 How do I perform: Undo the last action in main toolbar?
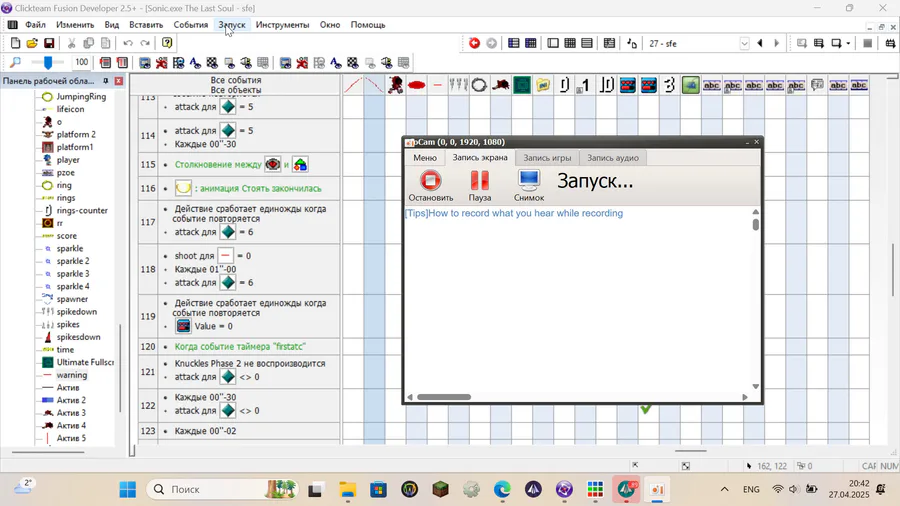coord(127,43)
